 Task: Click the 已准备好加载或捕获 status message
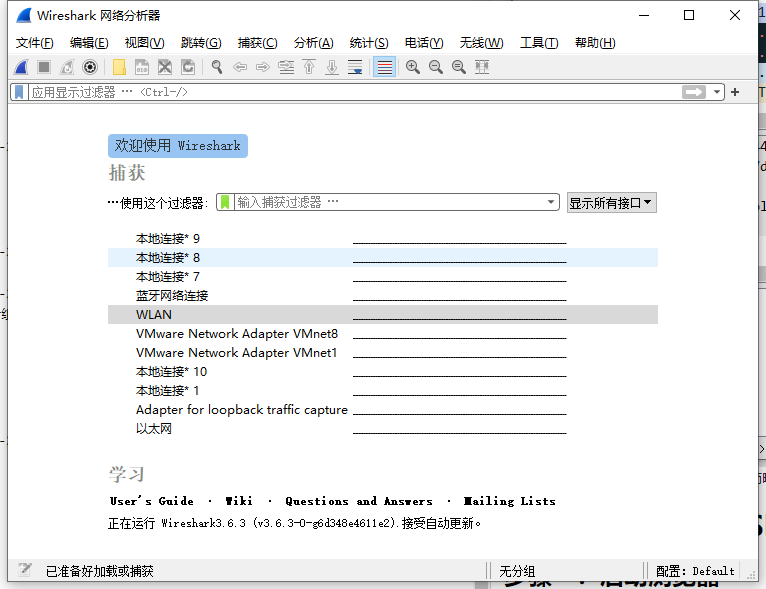click(x=100, y=571)
